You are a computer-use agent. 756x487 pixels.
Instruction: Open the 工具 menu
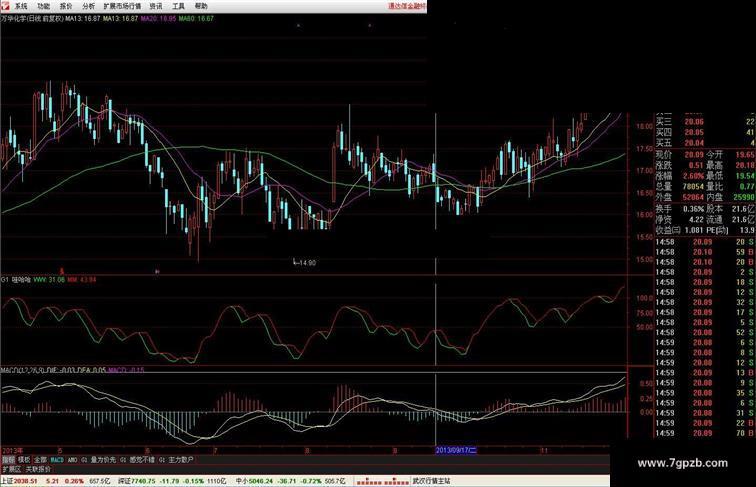point(178,6)
